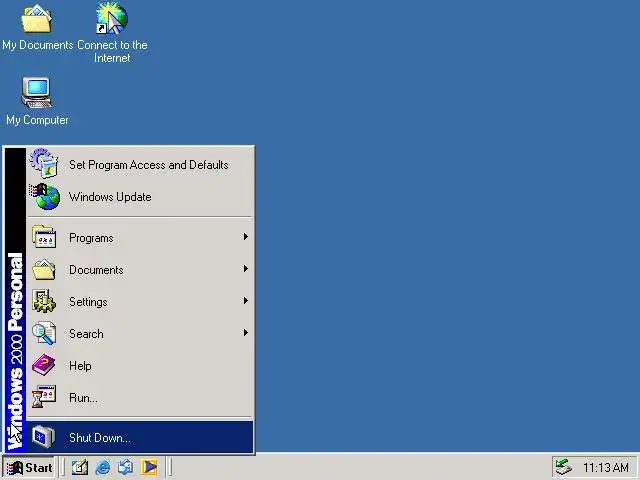
Task: Click the Settings gear icon
Action: click(44, 301)
